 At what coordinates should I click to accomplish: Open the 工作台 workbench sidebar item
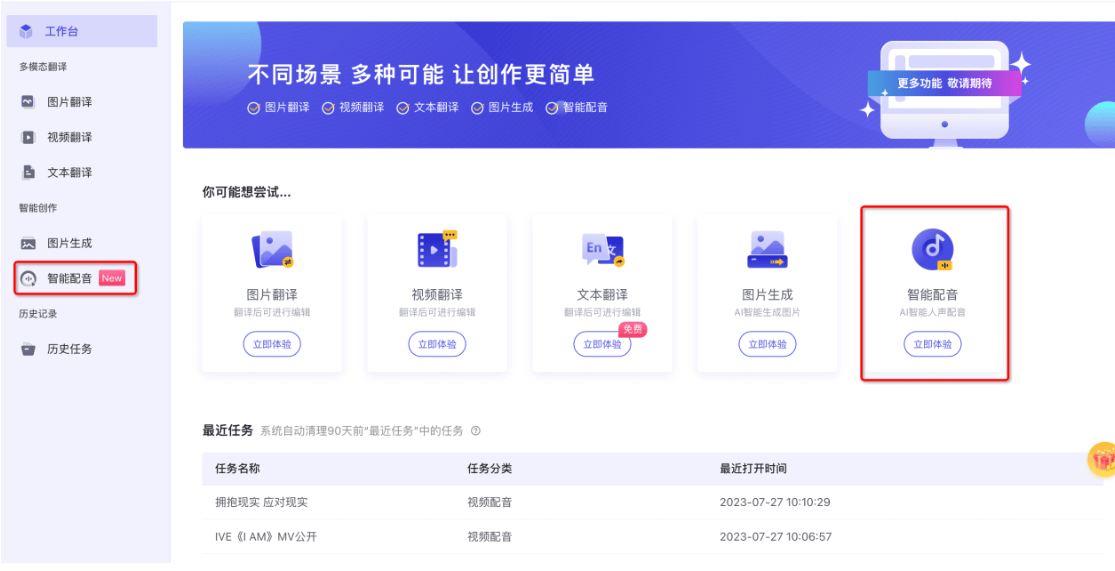click(x=82, y=31)
